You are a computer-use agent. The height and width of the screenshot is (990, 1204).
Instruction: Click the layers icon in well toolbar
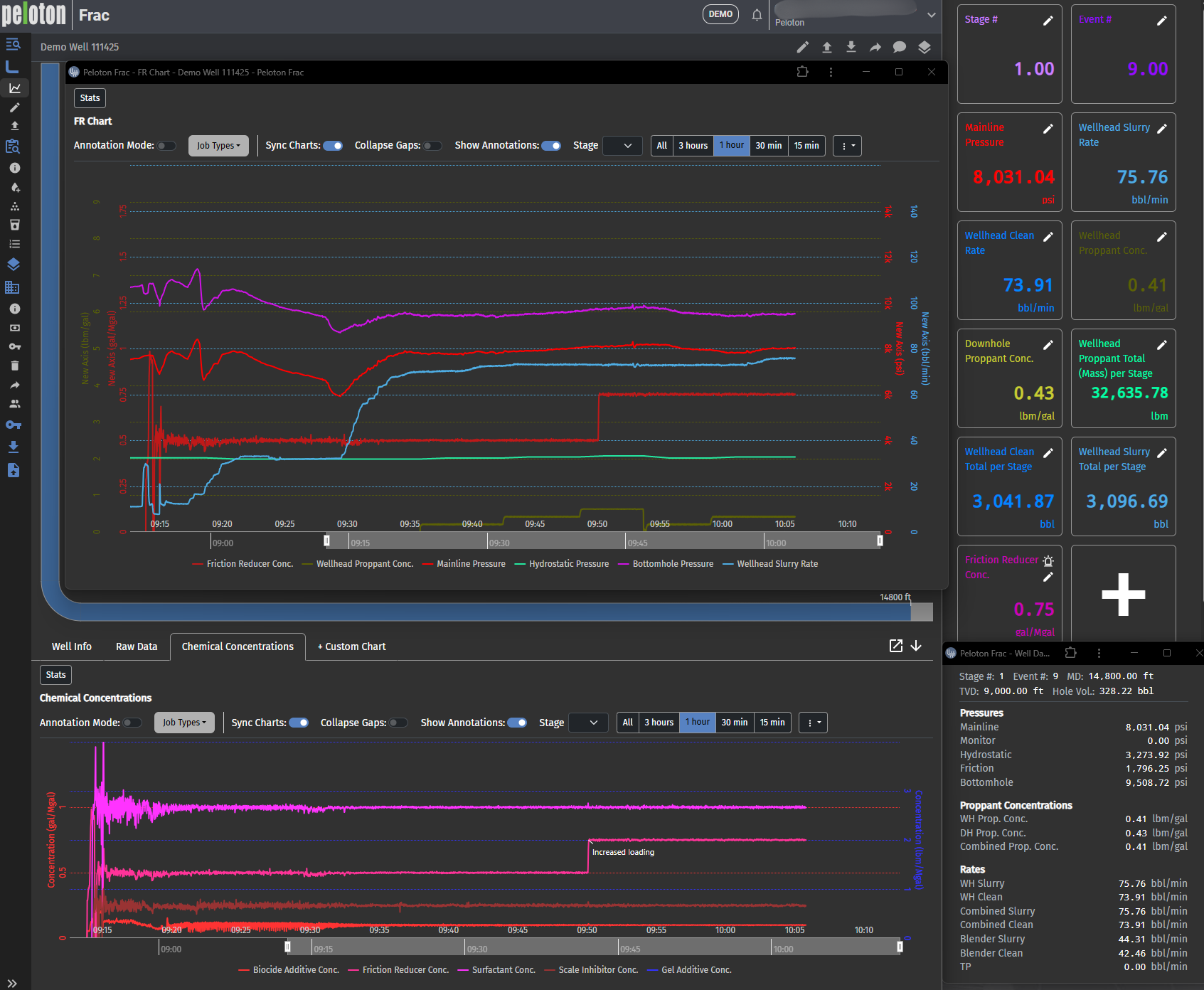(x=924, y=47)
